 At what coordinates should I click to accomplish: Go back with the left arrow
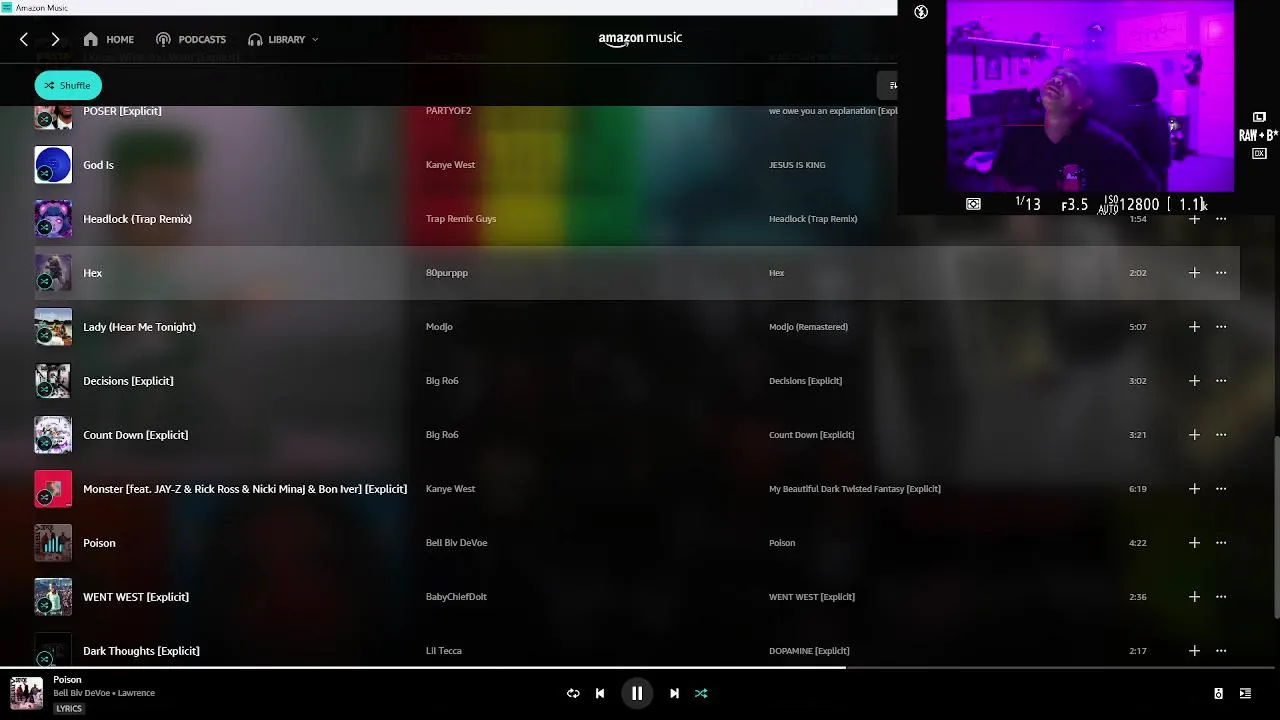click(x=24, y=39)
